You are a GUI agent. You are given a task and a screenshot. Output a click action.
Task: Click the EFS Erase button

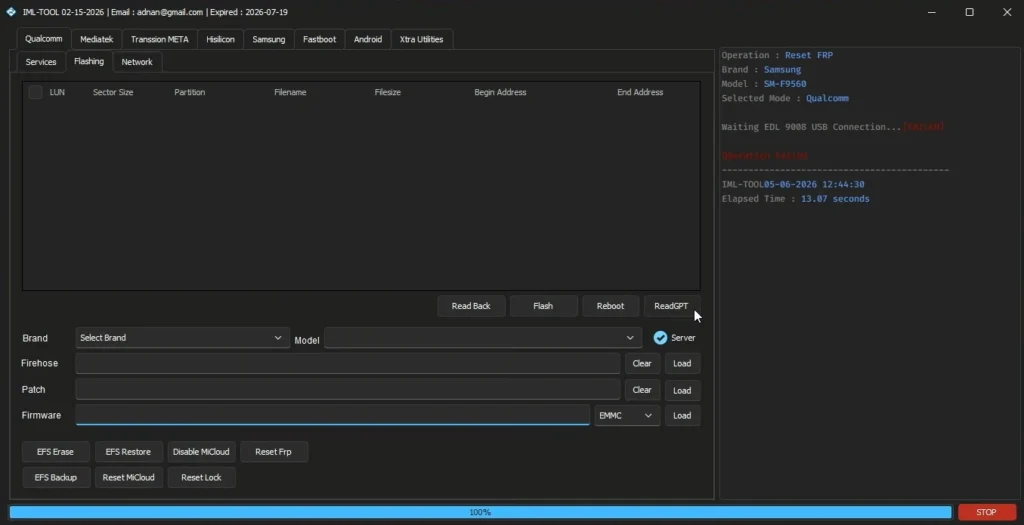(55, 451)
